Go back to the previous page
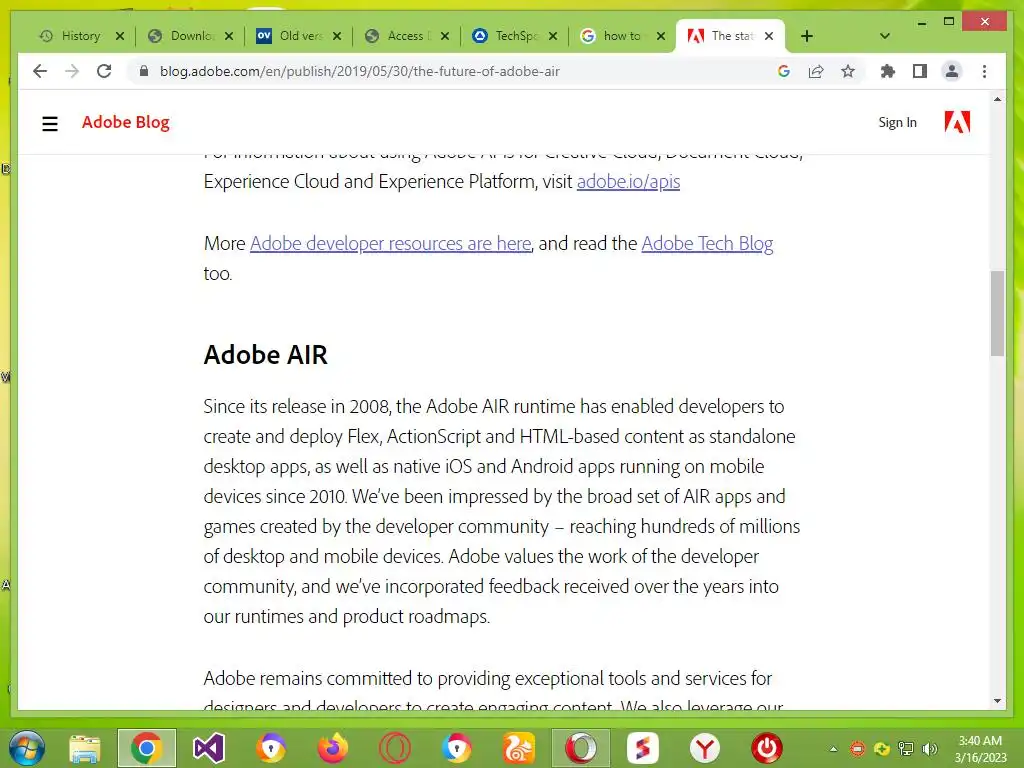Image resolution: width=1024 pixels, height=768 pixels. (x=40, y=71)
